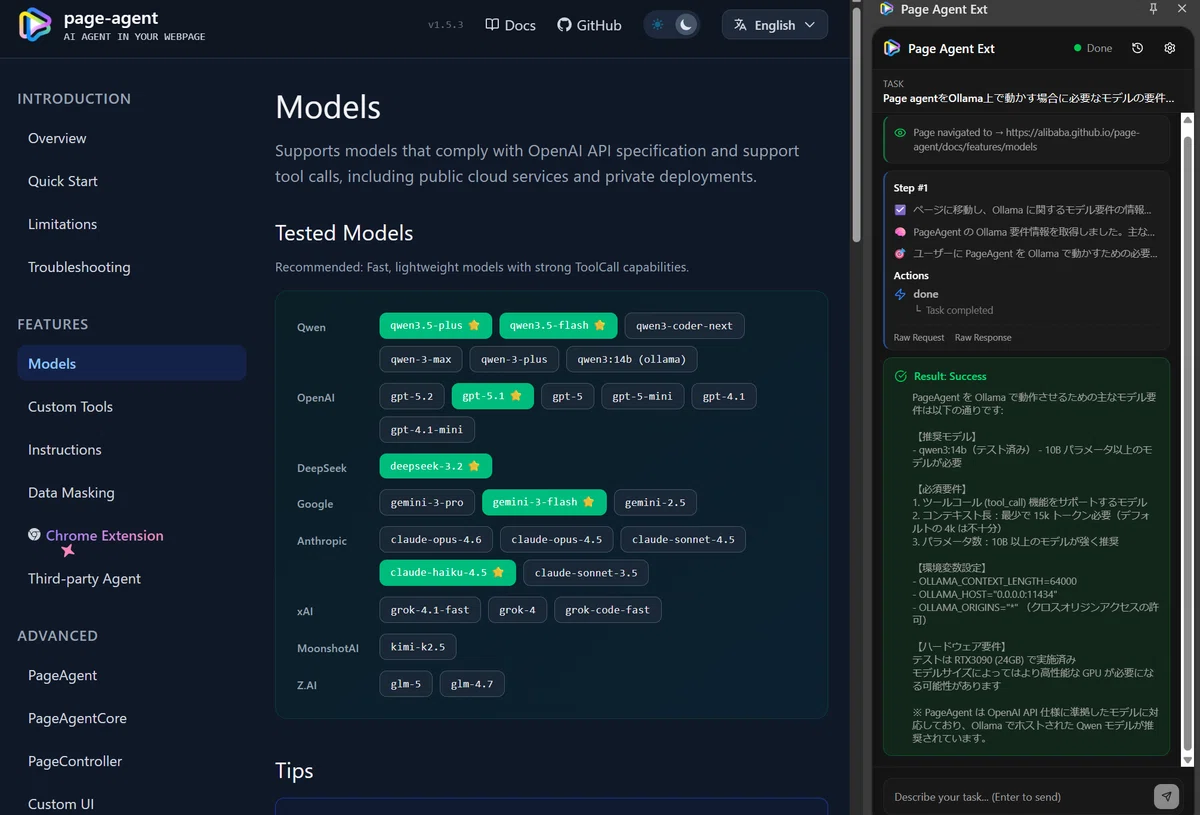Image resolution: width=1200 pixels, height=815 pixels.
Task: Open the English language dropdown
Action: click(x=775, y=25)
